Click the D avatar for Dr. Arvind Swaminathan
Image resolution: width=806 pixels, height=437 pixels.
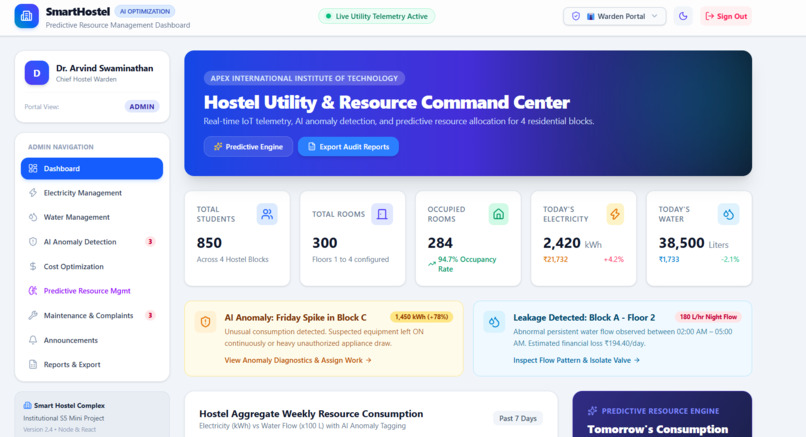pos(36,73)
